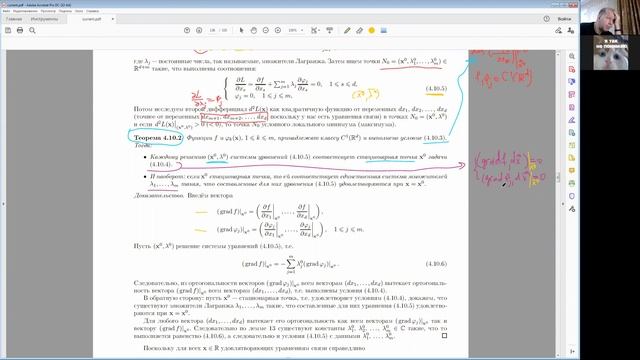Zoom in with the plus button
Screen dimensions: 640x360
[x=278, y=30]
